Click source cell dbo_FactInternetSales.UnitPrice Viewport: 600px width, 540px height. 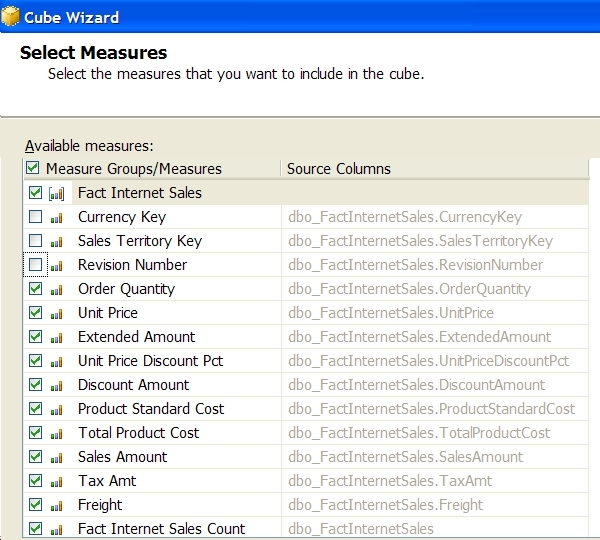click(x=435, y=313)
